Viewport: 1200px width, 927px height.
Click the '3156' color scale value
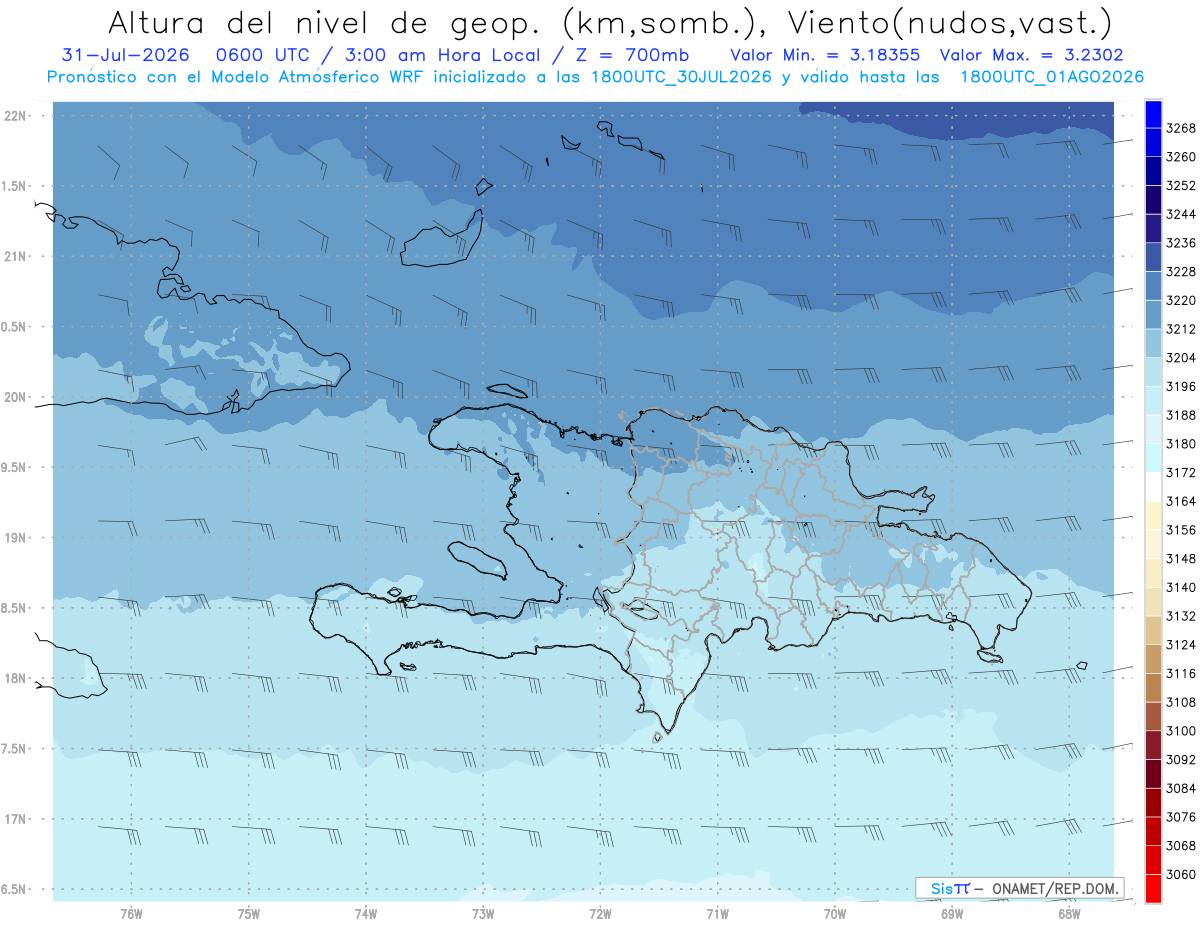click(x=1181, y=530)
